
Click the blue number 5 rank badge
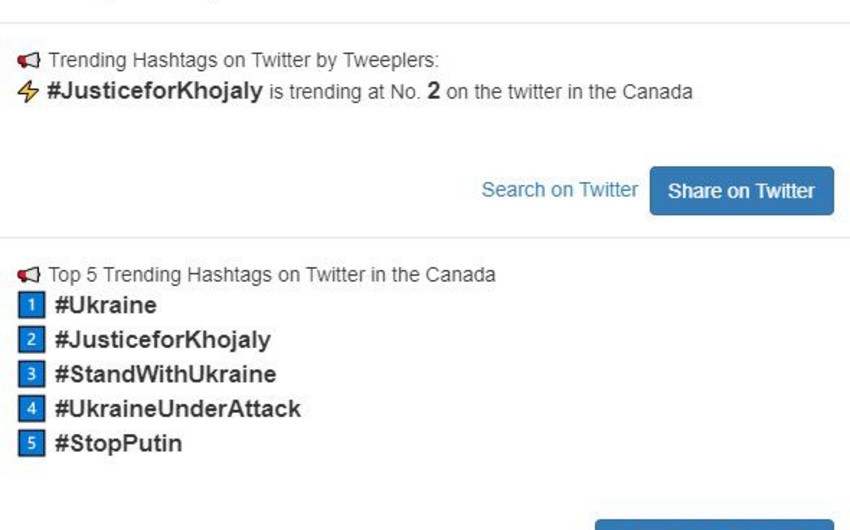tap(32, 442)
